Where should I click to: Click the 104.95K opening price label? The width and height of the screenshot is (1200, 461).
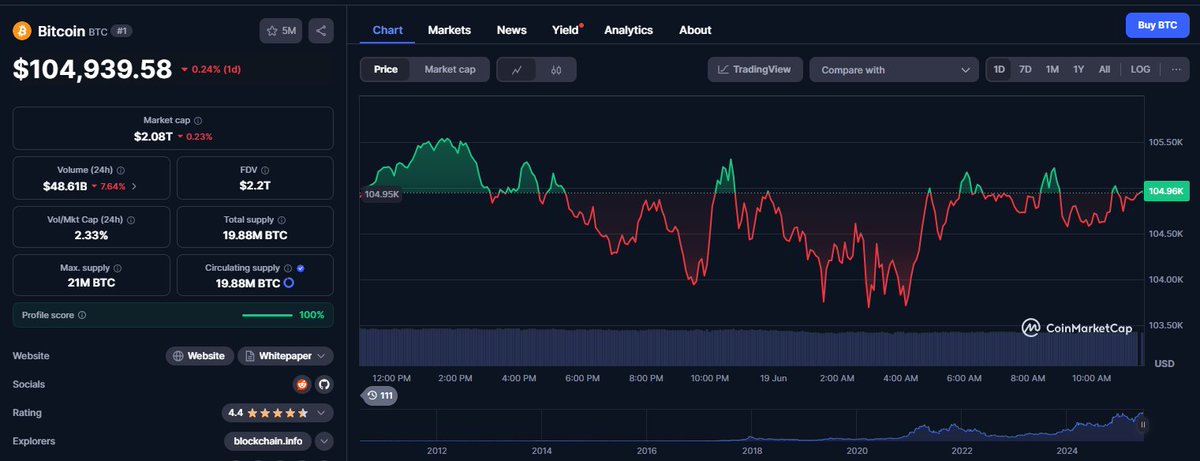coord(382,193)
